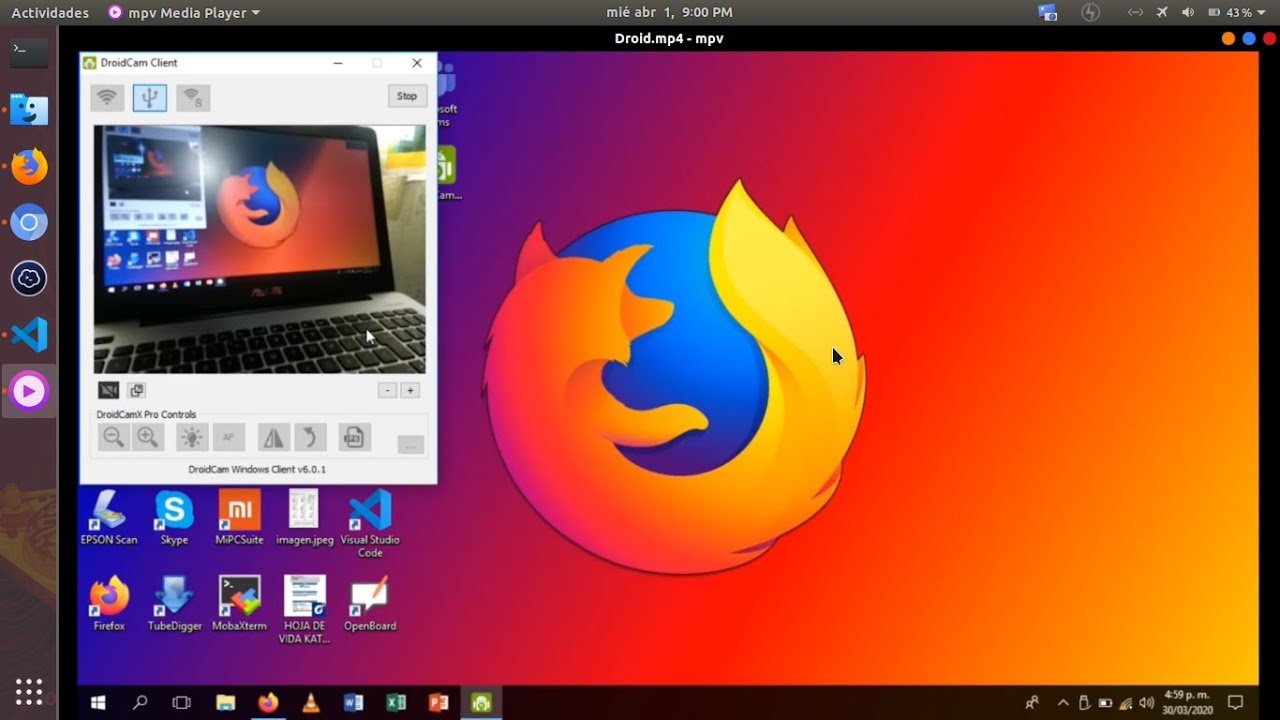Open the Firefox desktop shortcut in the video
Viewport: 1280px width, 720px height.
(109, 603)
